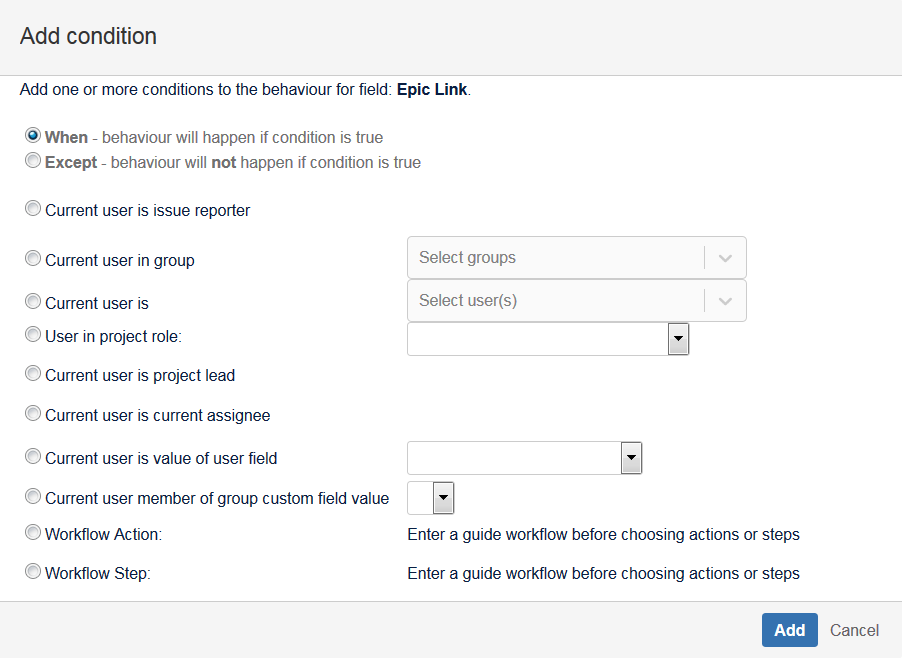Expand the group custom field value dropdown

click(440, 496)
